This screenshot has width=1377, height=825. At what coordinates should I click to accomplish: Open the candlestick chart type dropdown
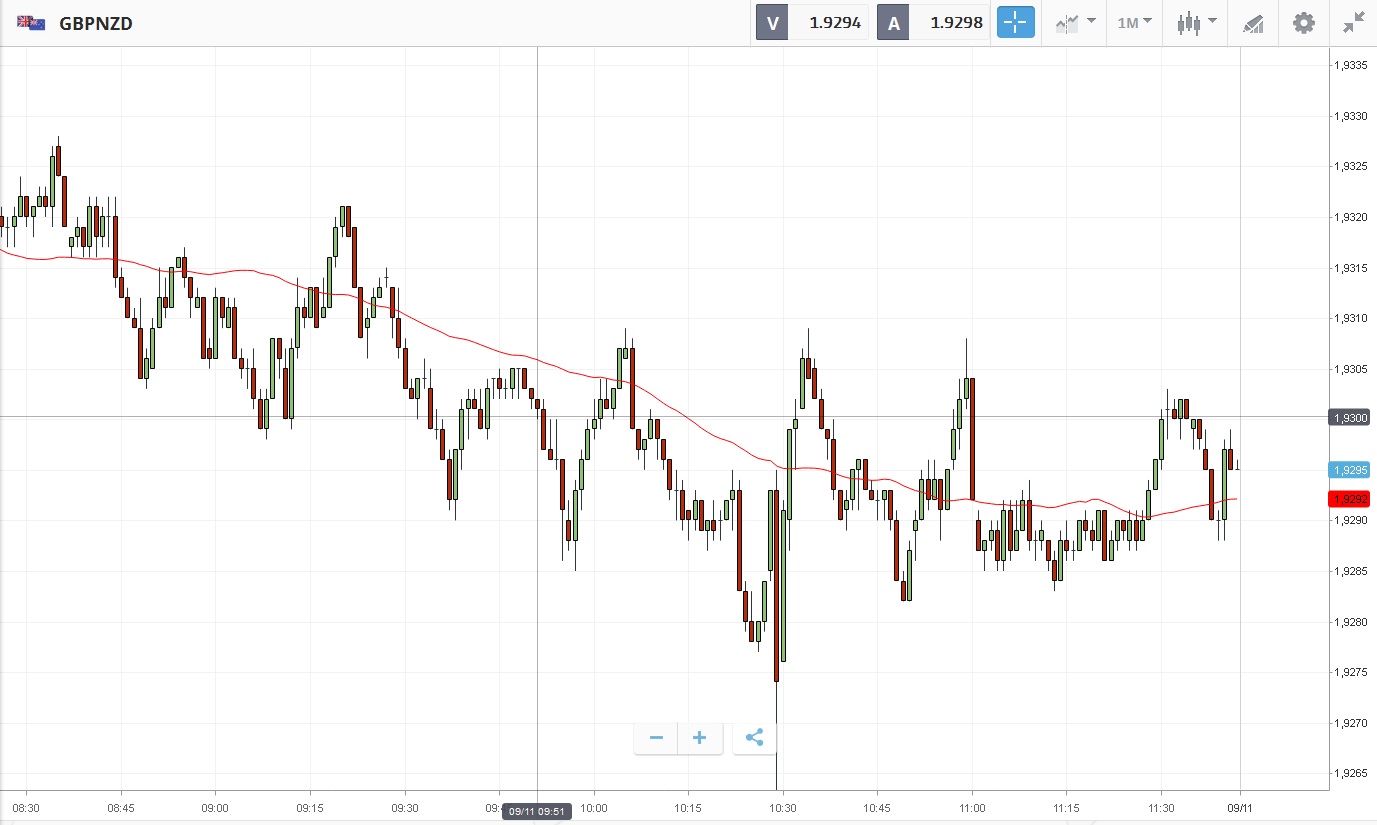pyautogui.click(x=1196, y=22)
